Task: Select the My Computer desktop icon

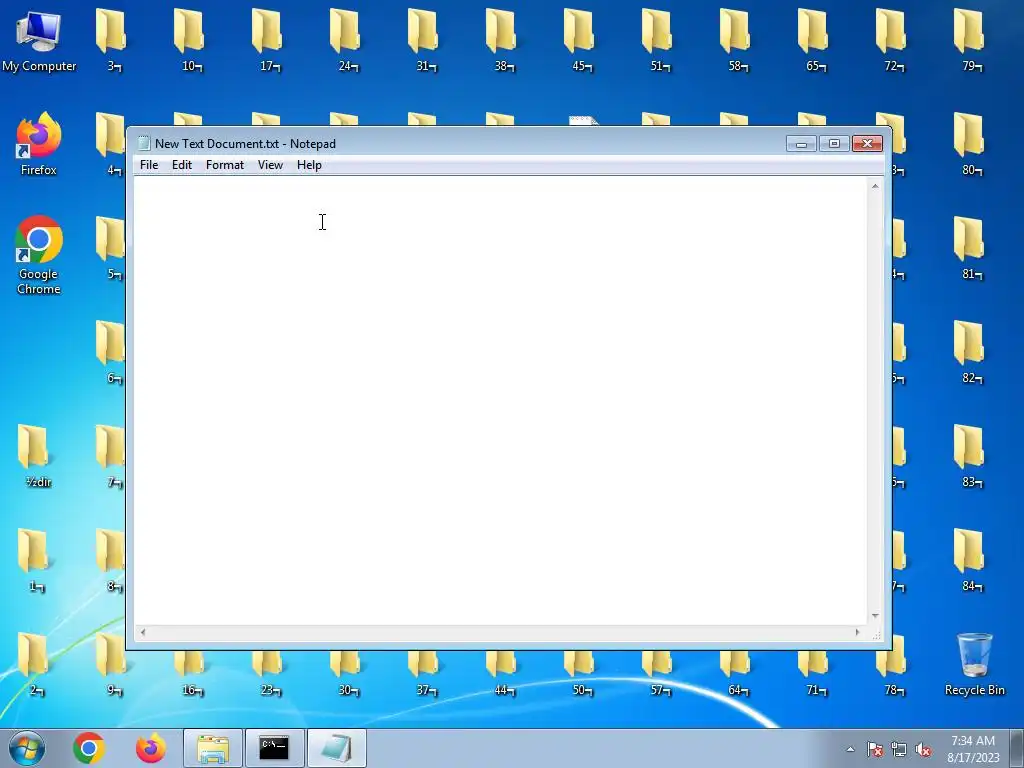Action: 39,41
